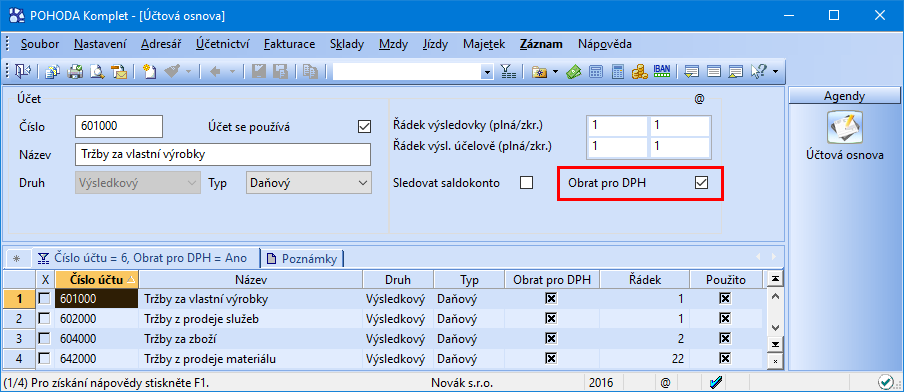Click the send by e-mail envelope icon
This screenshot has height=392, width=904.
[x=119, y=71]
